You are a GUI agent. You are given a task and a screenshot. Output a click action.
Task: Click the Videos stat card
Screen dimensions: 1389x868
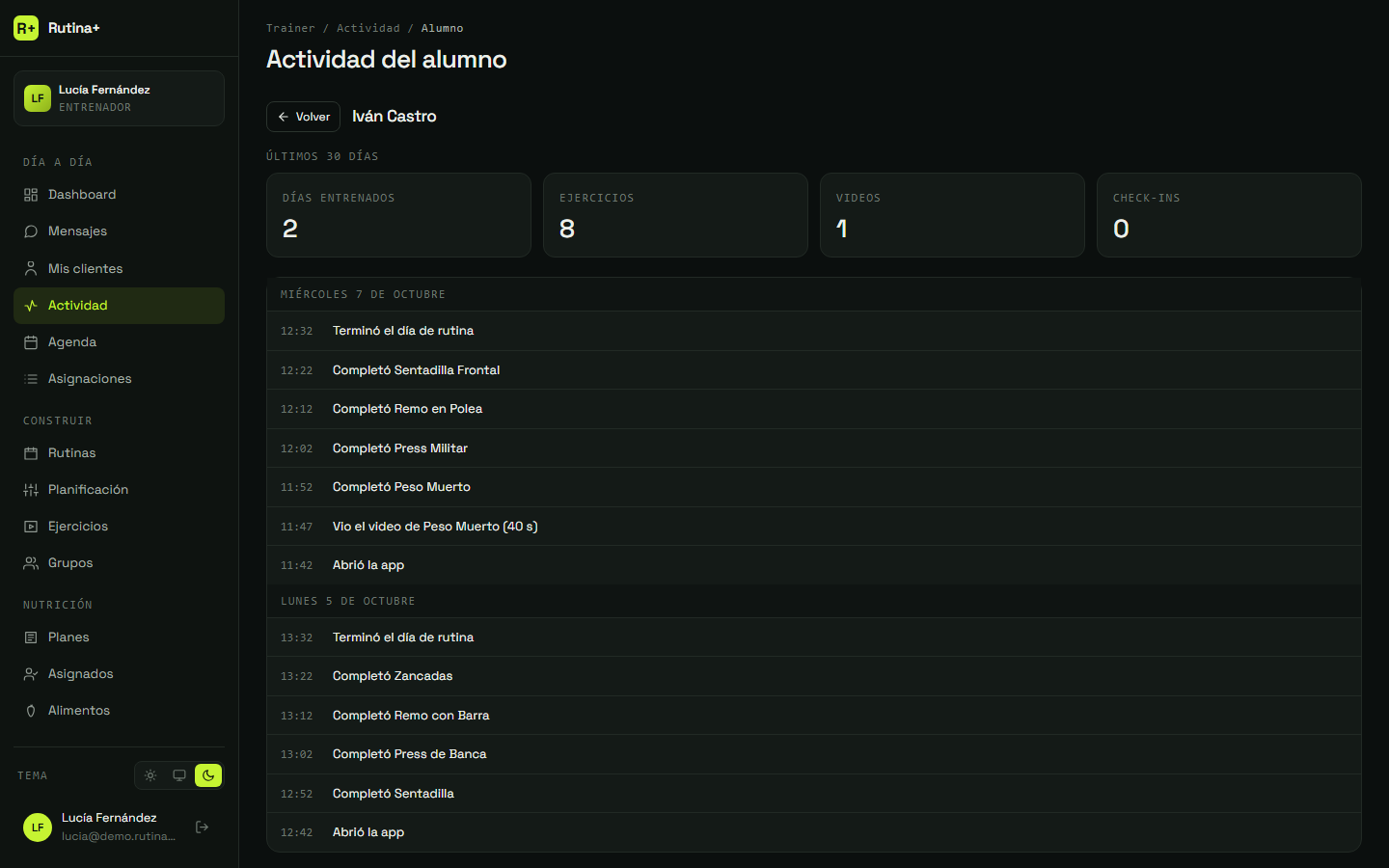click(x=952, y=215)
